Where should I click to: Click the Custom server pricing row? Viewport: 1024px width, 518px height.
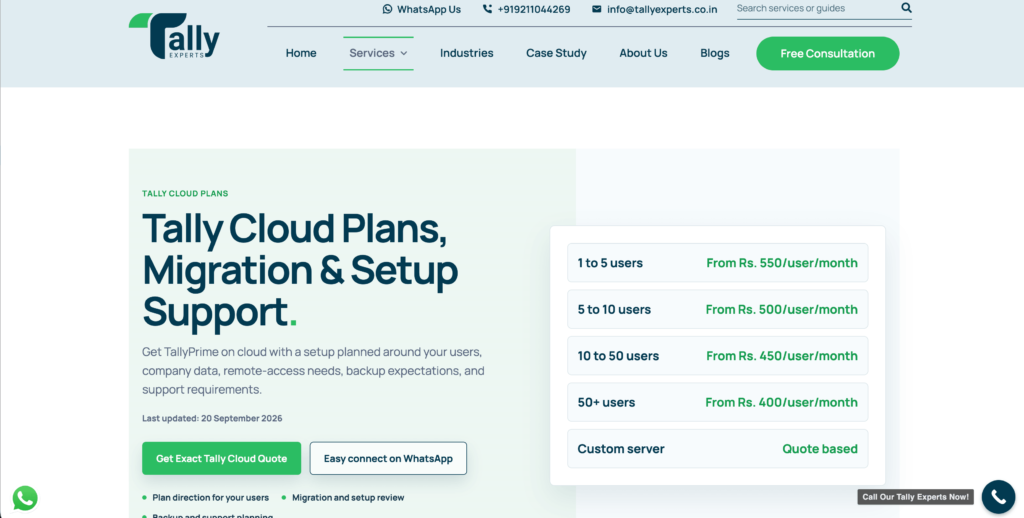coord(718,449)
